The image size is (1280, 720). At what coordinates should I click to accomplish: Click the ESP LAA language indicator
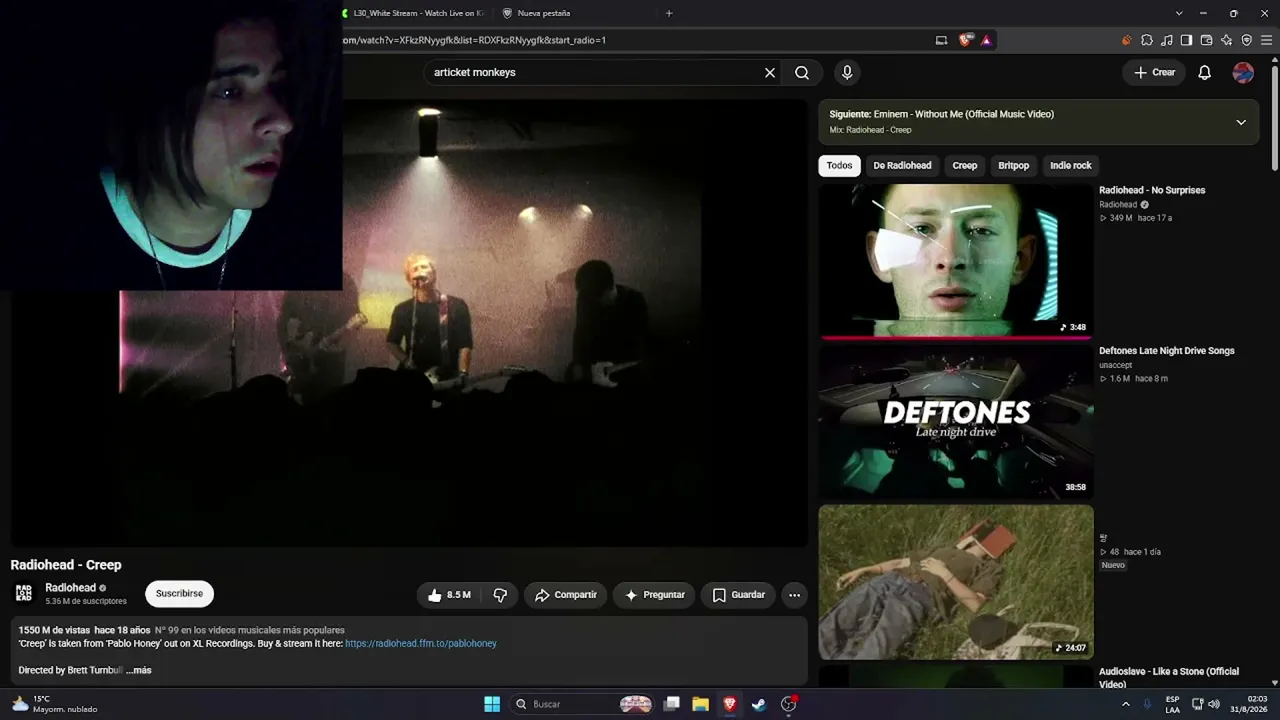pyautogui.click(x=1172, y=704)
